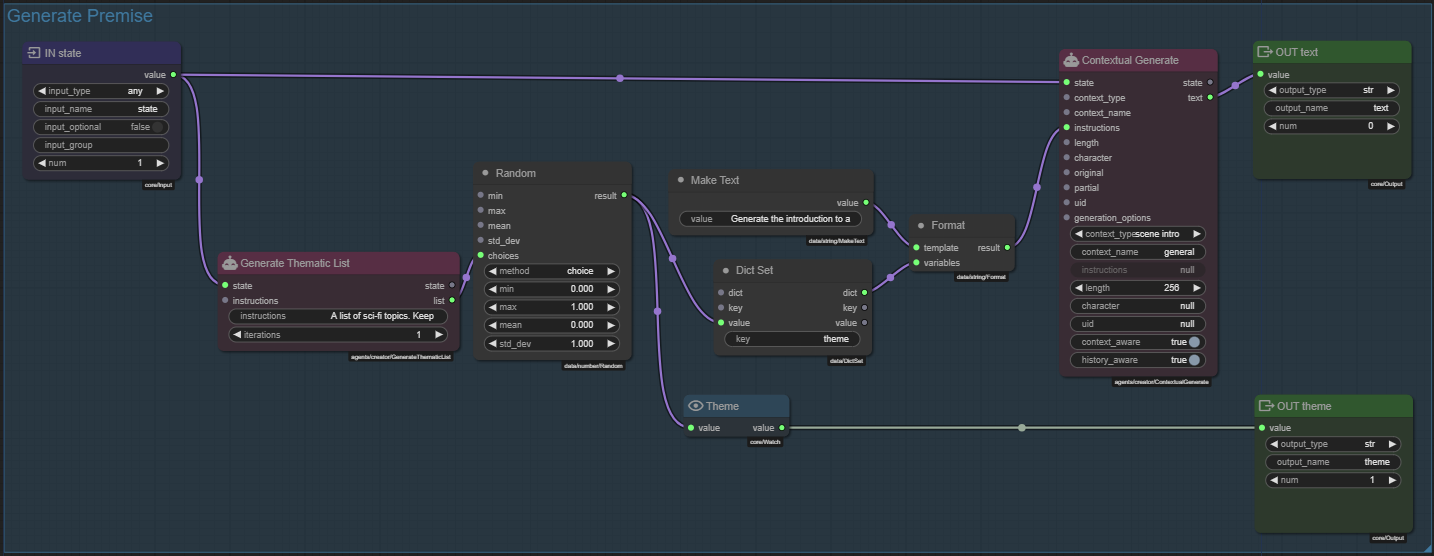
Task: Click the eye icon on Theme node
Action: (x=696, y=406)
